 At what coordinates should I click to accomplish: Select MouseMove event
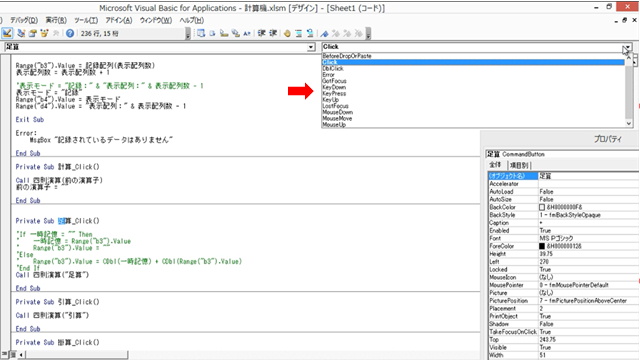click(473, 118)
